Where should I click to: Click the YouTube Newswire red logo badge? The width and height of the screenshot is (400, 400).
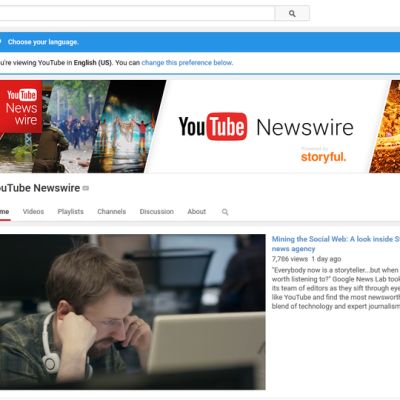(x=21, y=107)
